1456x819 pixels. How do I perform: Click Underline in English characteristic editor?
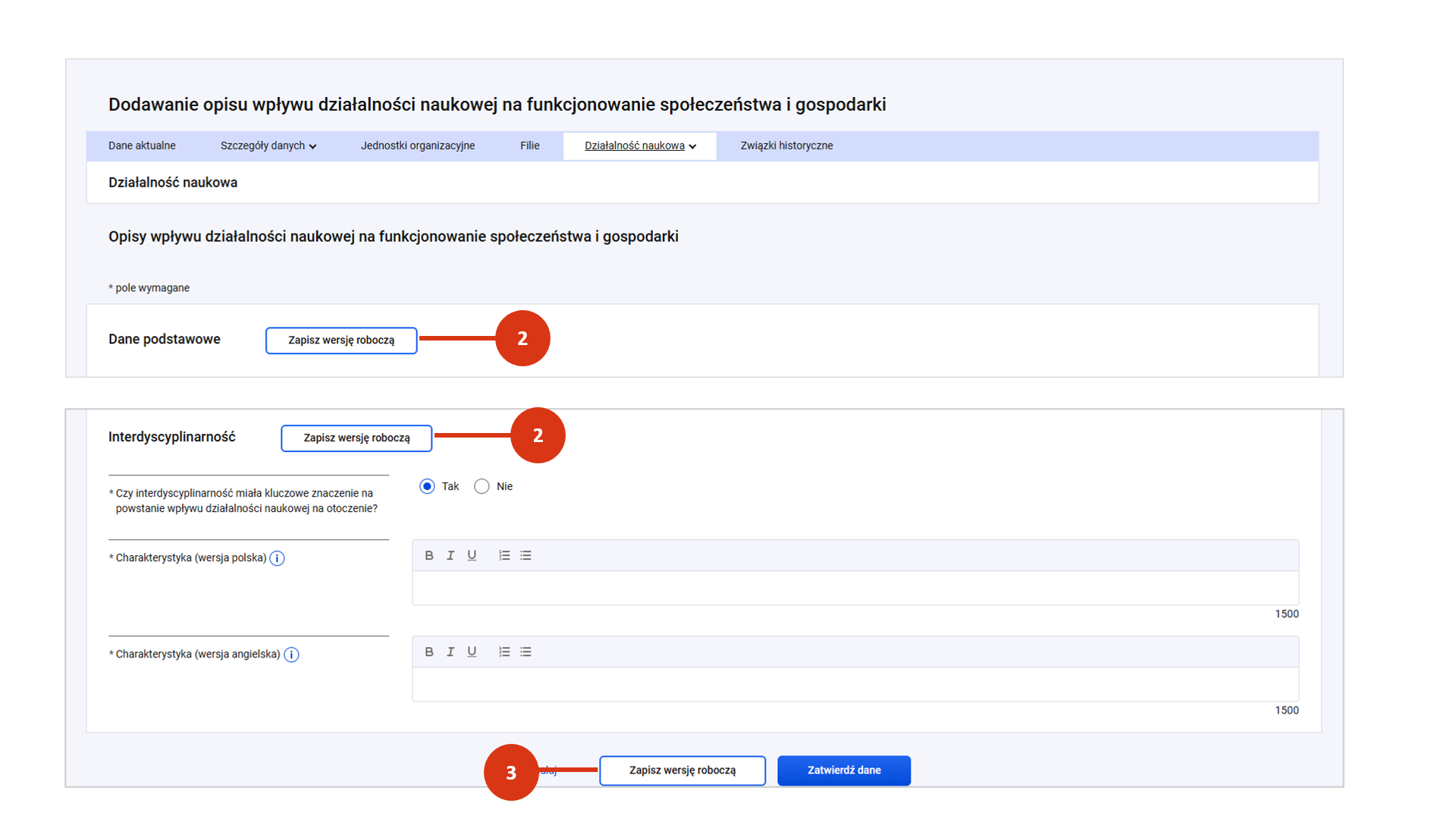(x=472, y=652)
